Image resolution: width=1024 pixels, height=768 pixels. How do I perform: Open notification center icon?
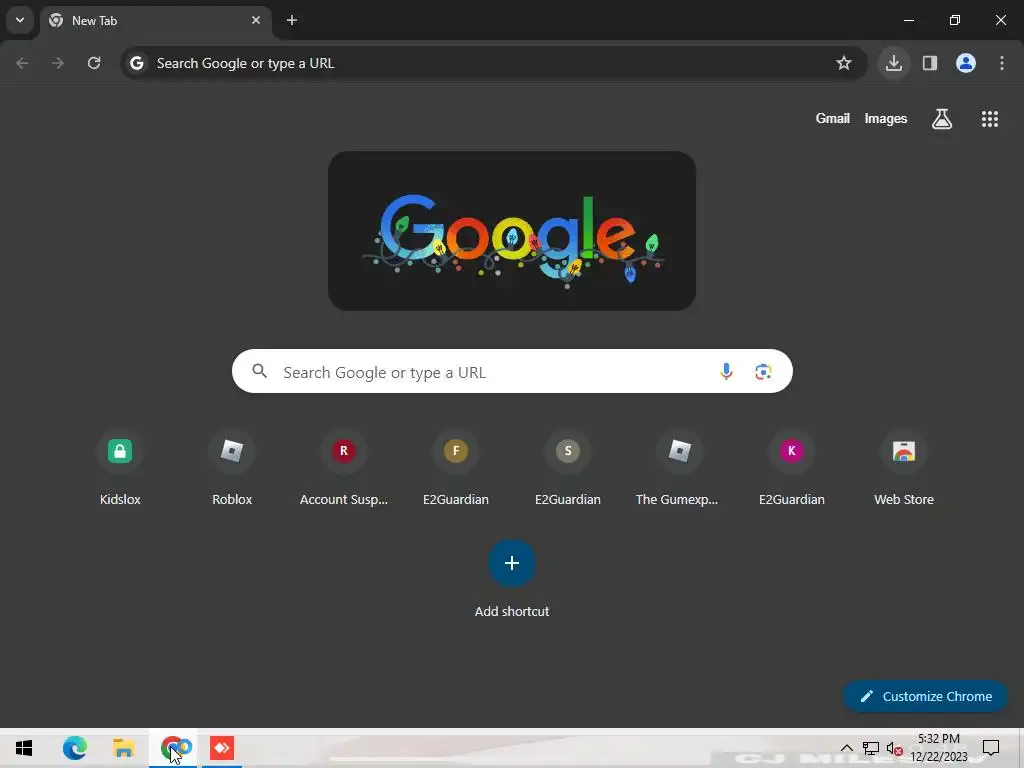pyautogui.click(x=991, y=748)
